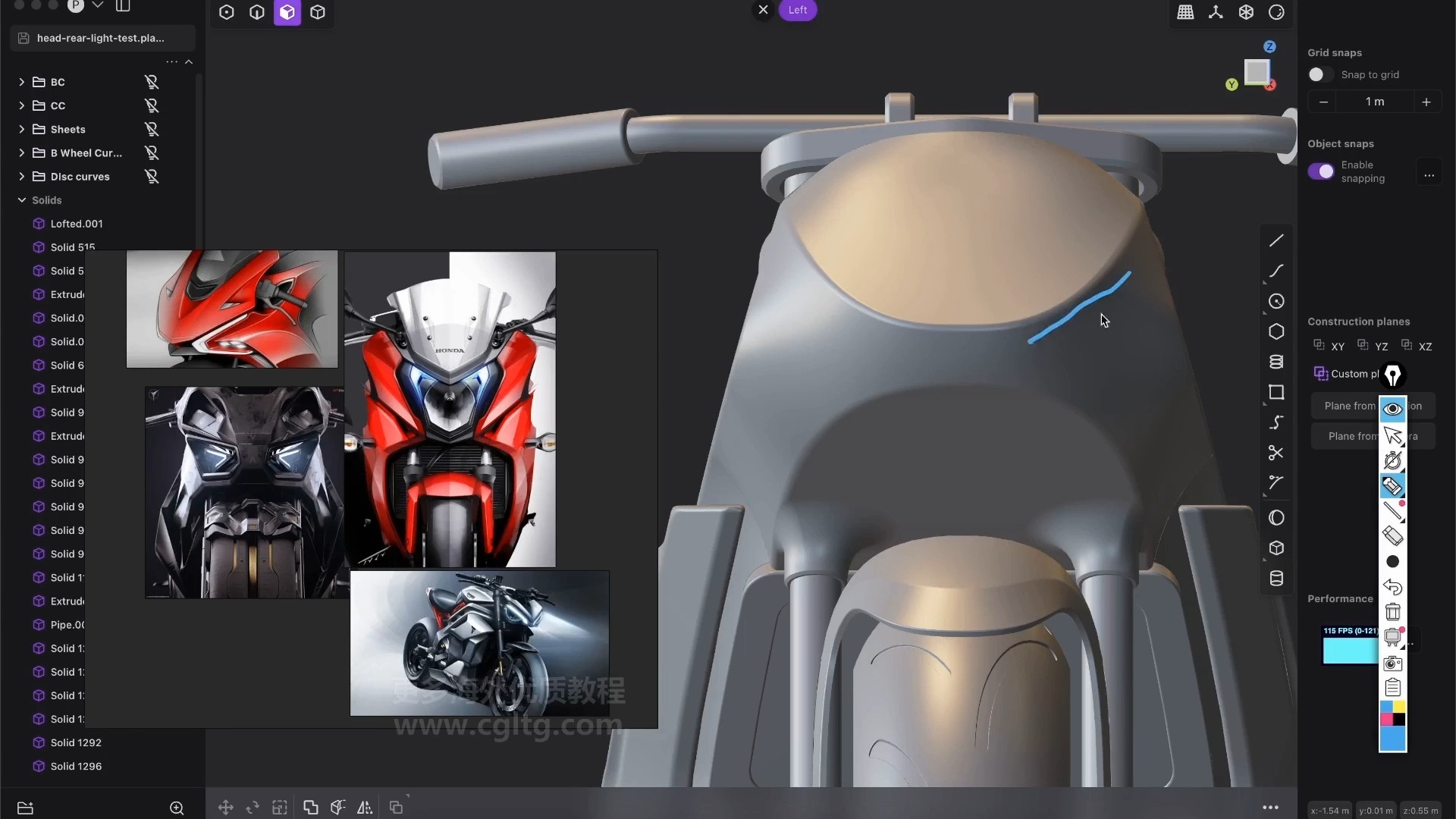Collapse the Solids section

pyautogui.click(x=21, y=200)
